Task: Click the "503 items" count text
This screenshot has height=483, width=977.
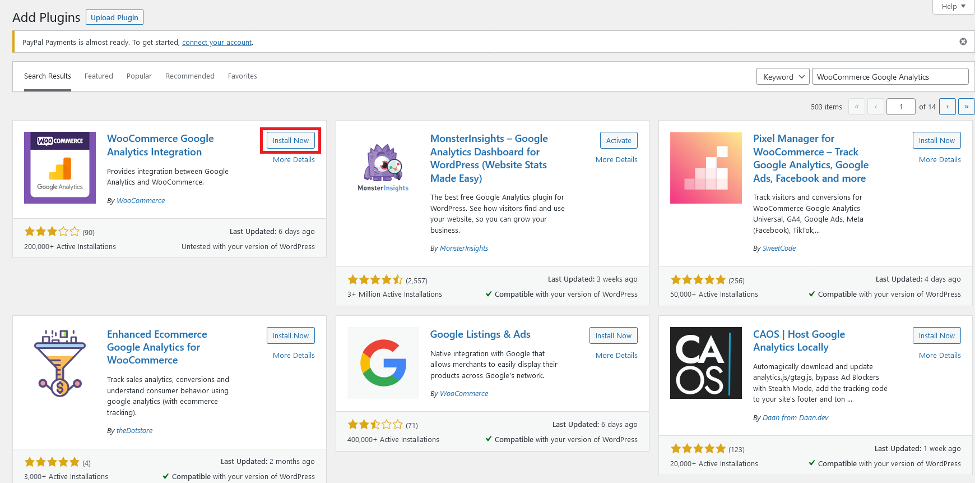Action: point(826,107)
